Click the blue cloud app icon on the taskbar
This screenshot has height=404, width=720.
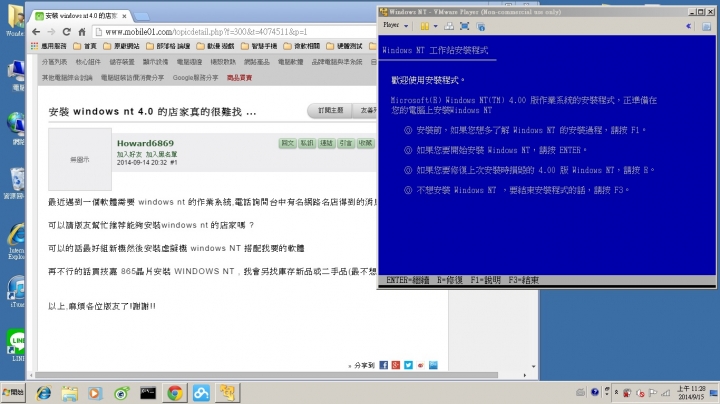click(x=201, y=393)
